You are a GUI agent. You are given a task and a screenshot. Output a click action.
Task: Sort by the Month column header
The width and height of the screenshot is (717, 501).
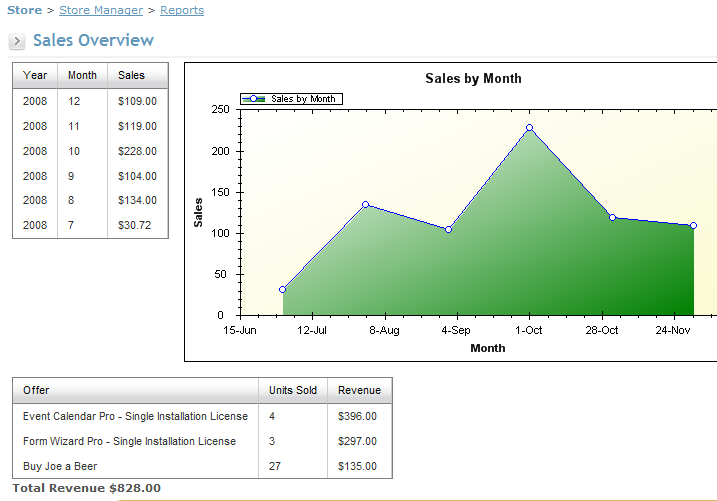point(82,75)
